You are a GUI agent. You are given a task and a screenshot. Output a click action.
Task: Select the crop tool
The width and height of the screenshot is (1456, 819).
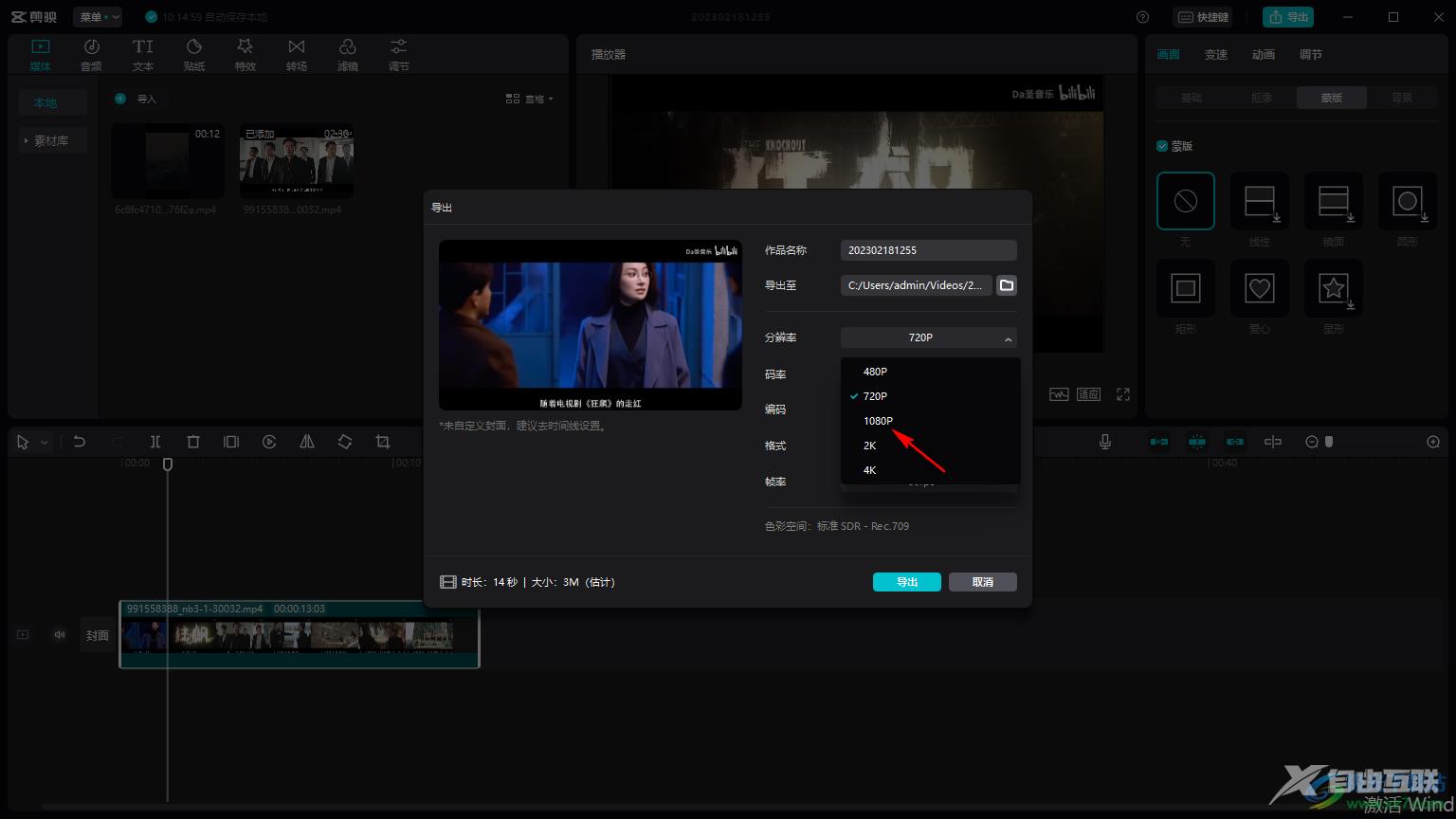coord(383,442)
